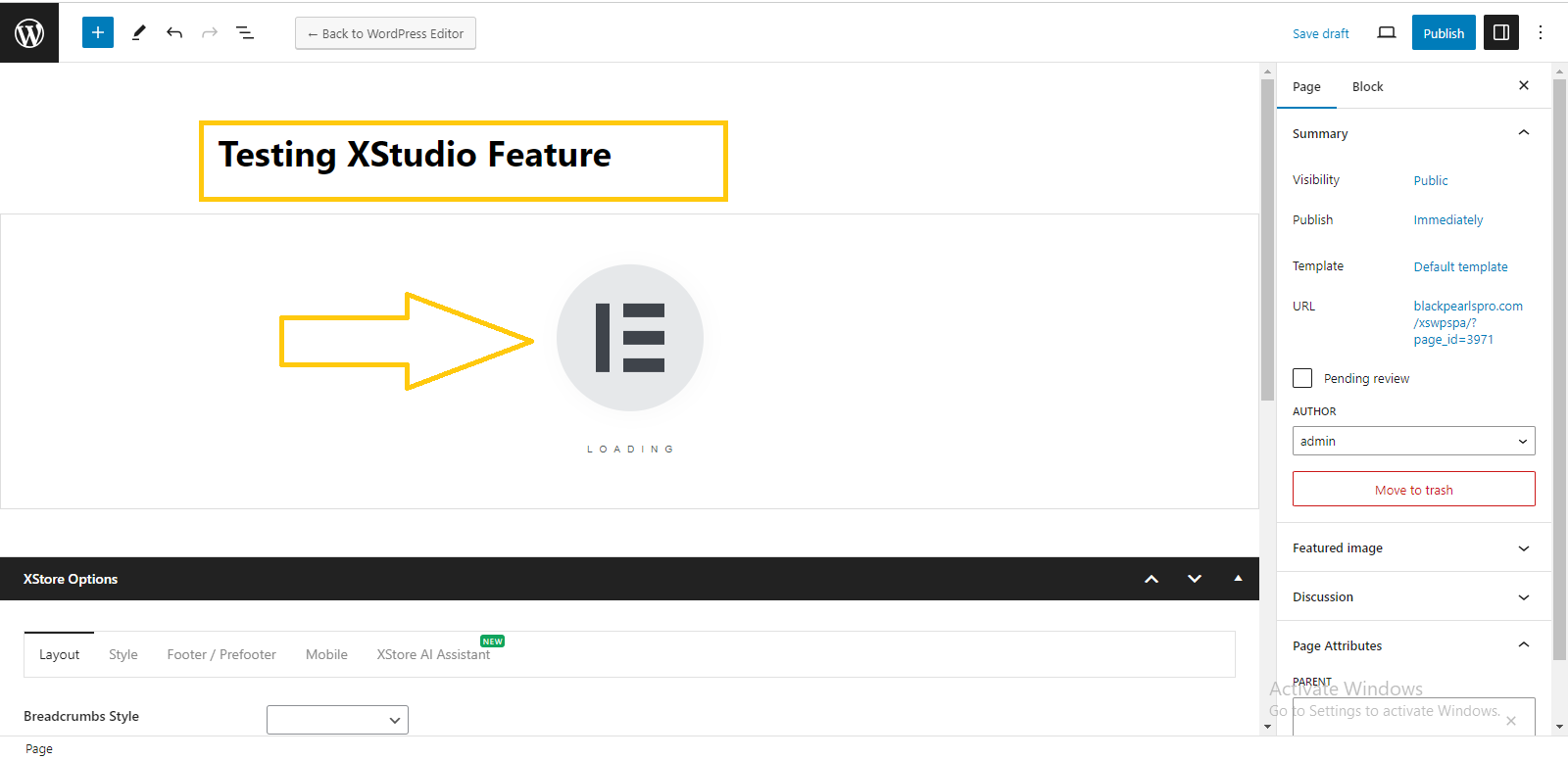Click the laptop Preview icon
The width and height of the screenshot is (1568, 760).
[1387, 32]
